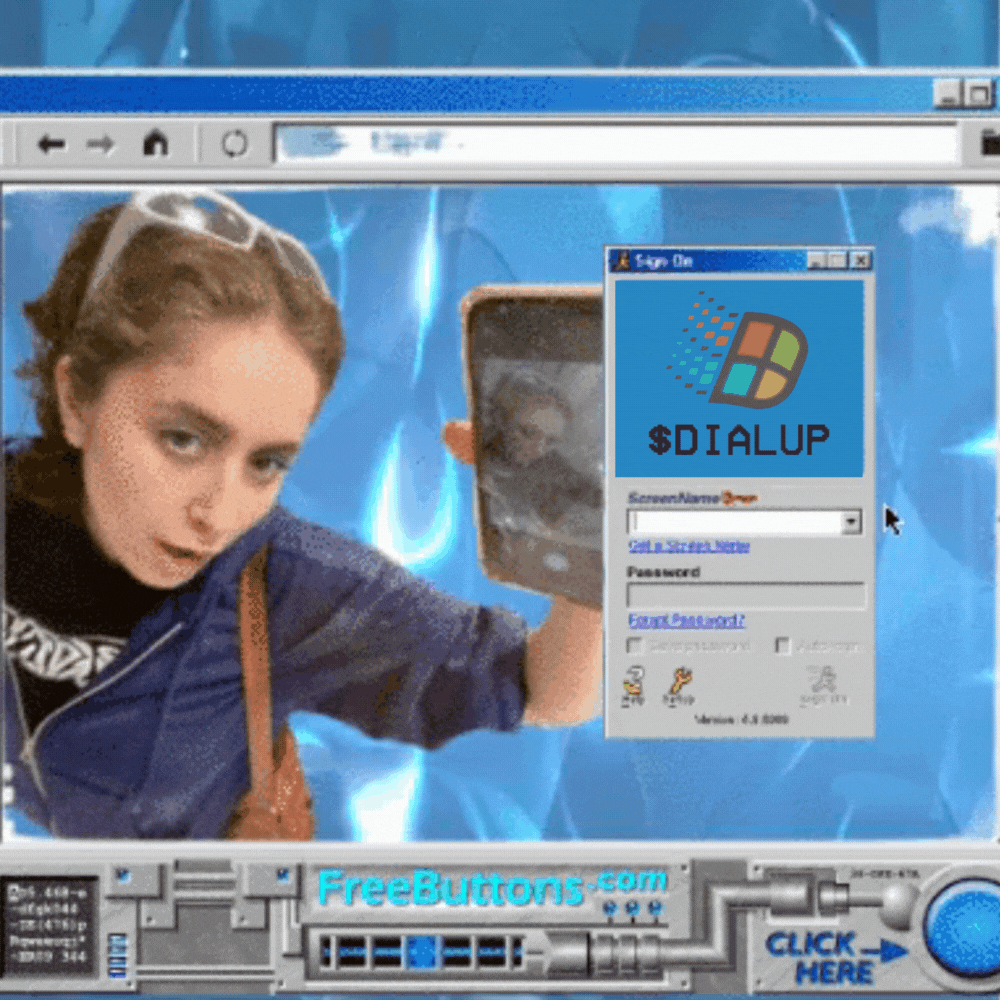
Task: Click the Password input field
Action: 746,596
